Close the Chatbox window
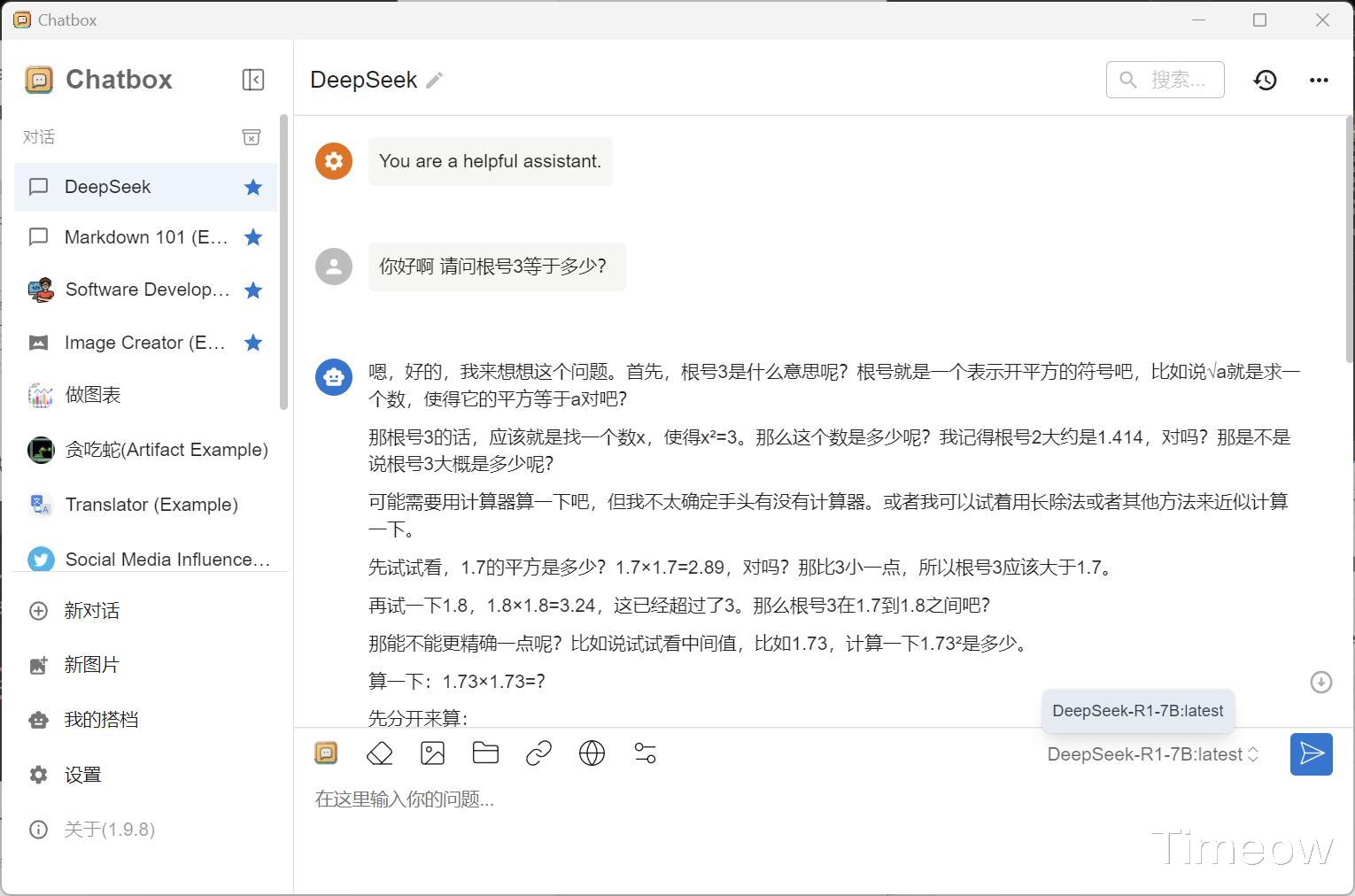The image size is (1355, 896). click(1322, 19)
